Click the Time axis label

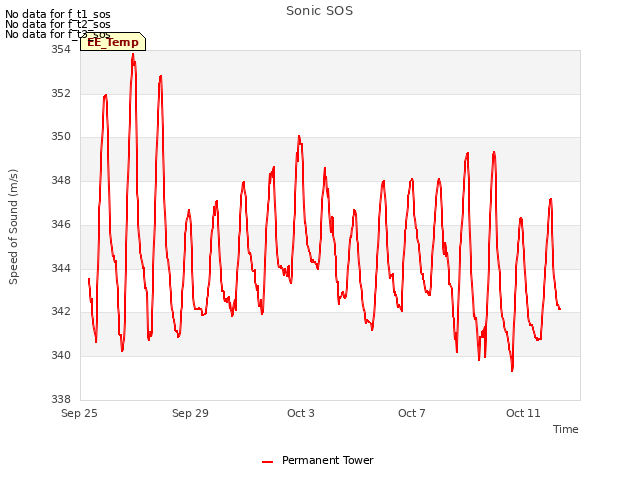pyautogui.click(x=565, y=429)
